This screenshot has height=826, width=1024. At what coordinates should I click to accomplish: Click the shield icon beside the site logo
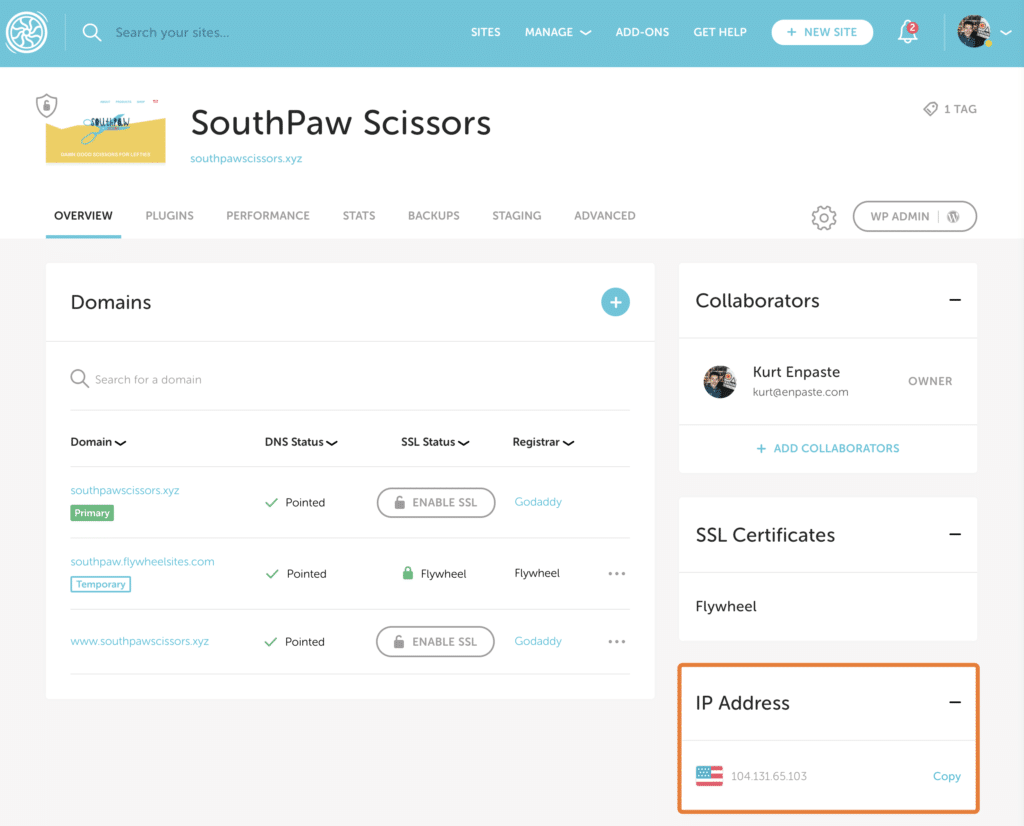click(x=46, y=105)
